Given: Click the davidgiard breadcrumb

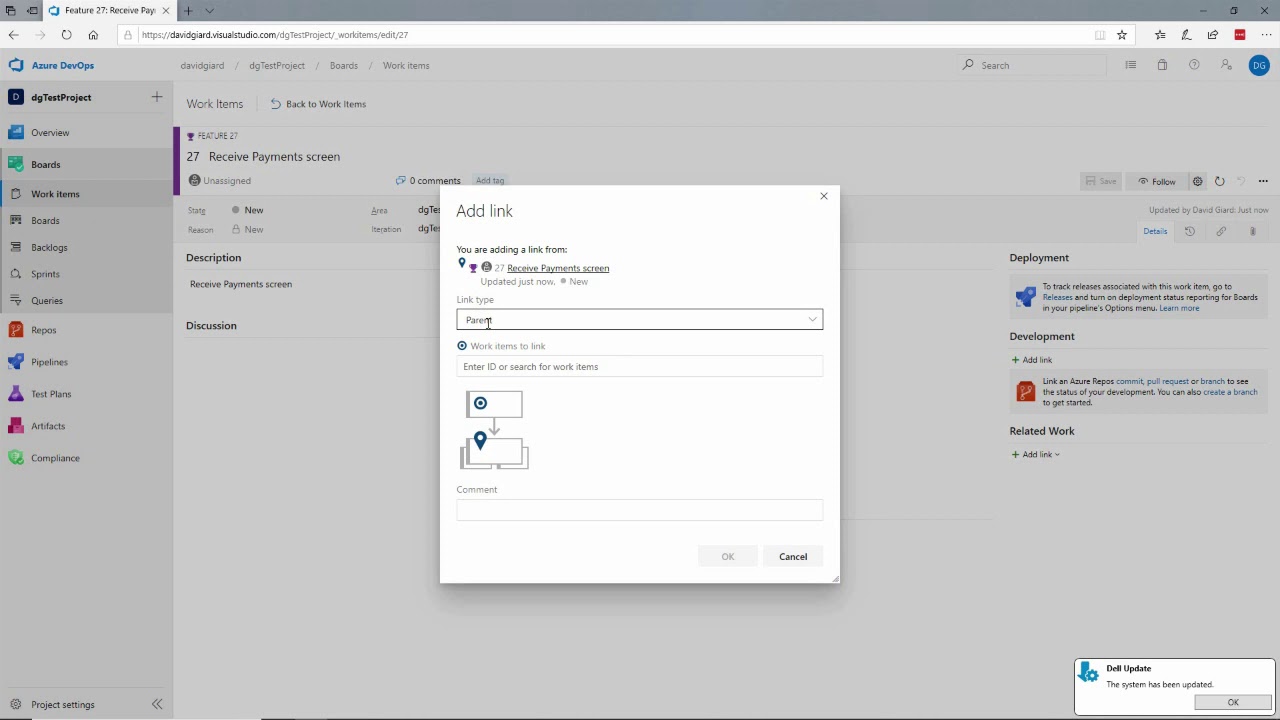Looking at the screenshot, I should (x=202, y=66).
